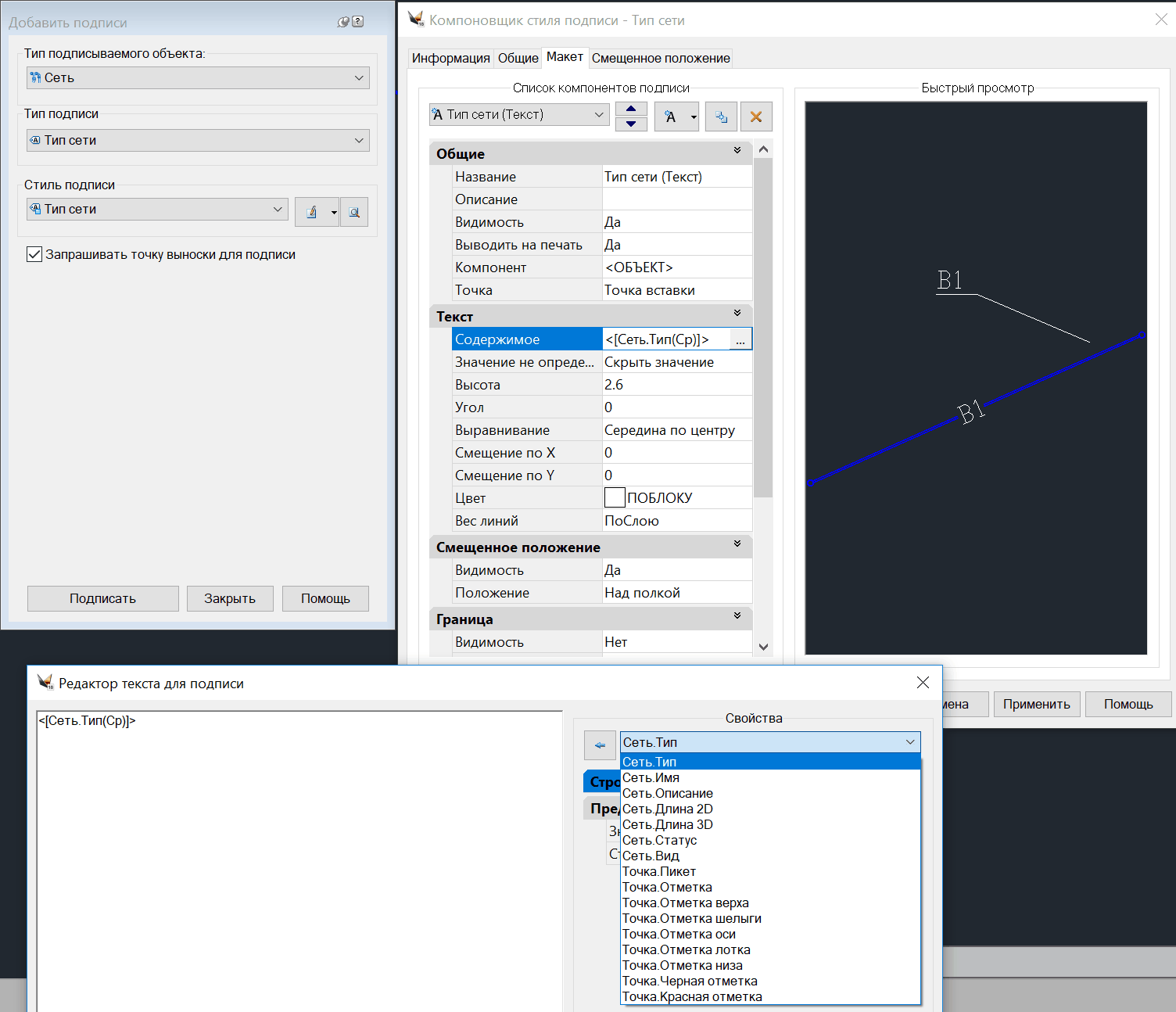Switch to the Общие tab
The image size is (1176, 1012).
click(518, 58)
